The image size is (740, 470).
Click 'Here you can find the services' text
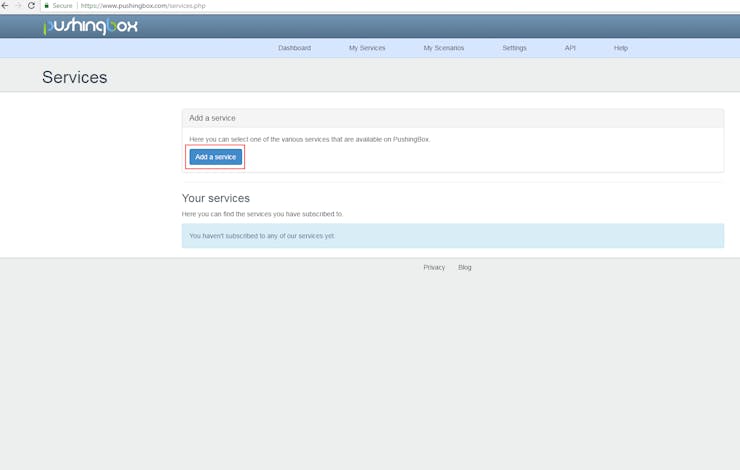262,214
